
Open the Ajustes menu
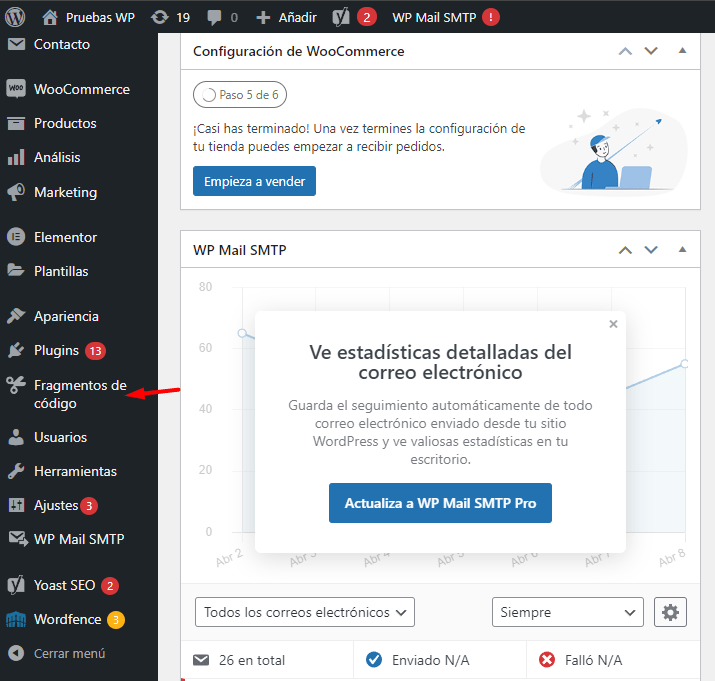point(56,505)
